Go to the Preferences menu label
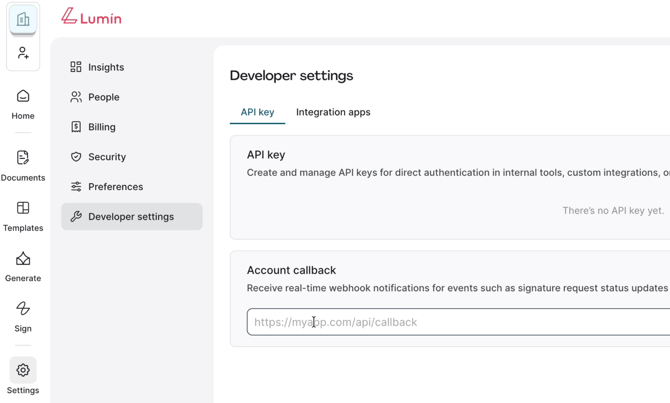The width and height of the screenshot is (670, 403). (116, 187)
